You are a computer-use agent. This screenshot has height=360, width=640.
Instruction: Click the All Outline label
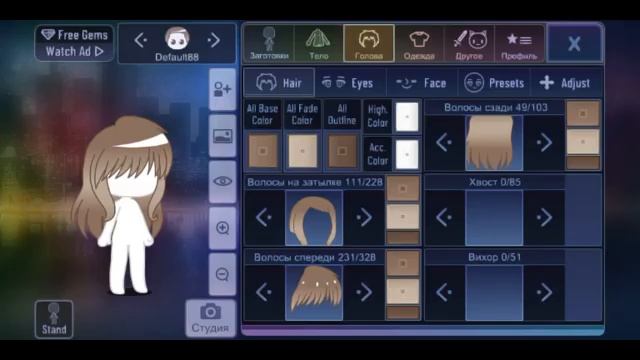[x=342, y=114]
